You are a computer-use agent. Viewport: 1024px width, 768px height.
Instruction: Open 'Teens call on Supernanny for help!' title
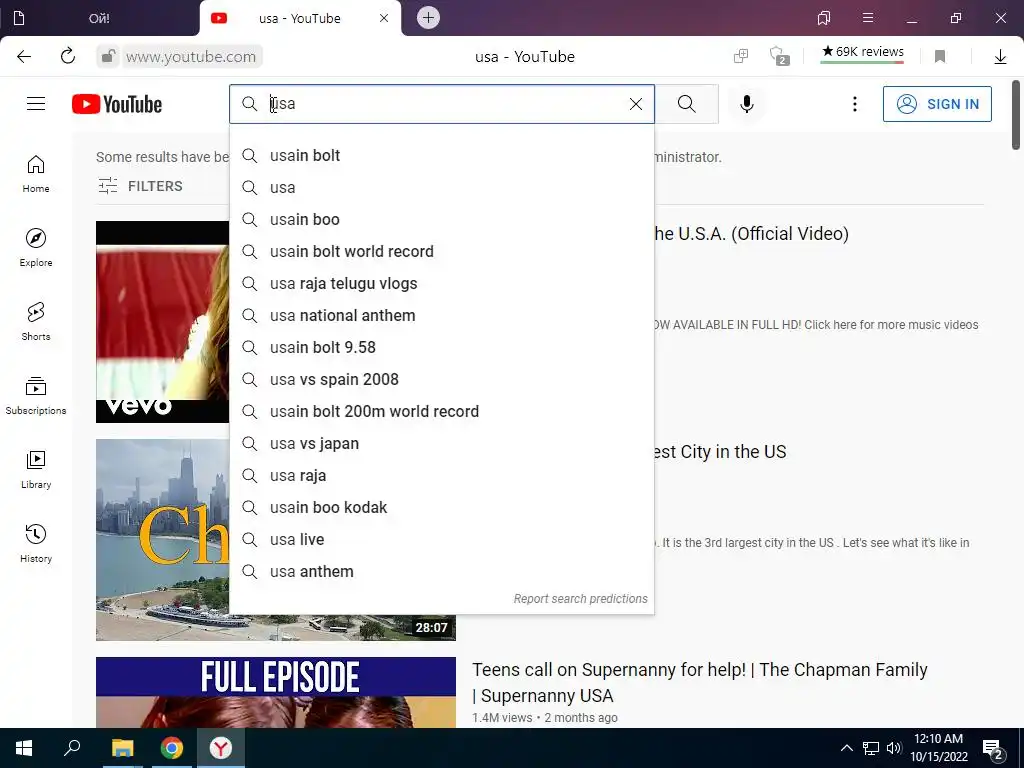click(699, 682)
